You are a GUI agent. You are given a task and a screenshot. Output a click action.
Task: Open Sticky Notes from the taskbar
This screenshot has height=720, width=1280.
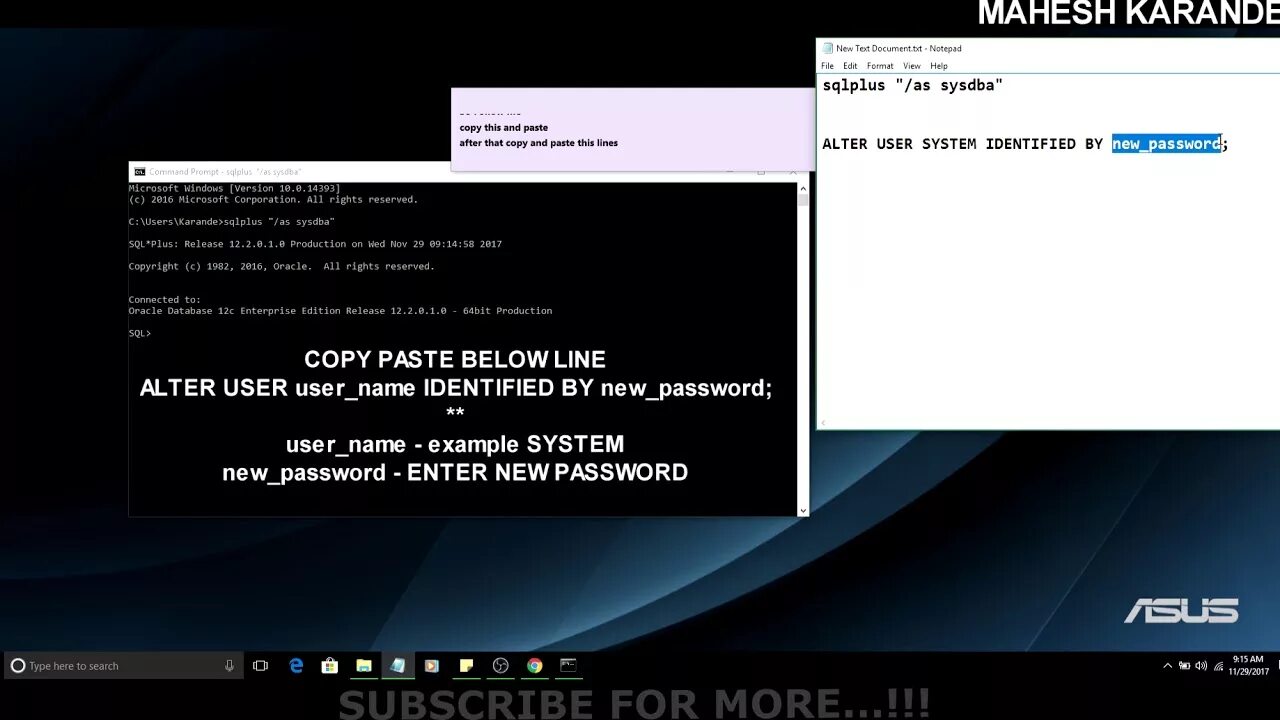pos(466,666)
